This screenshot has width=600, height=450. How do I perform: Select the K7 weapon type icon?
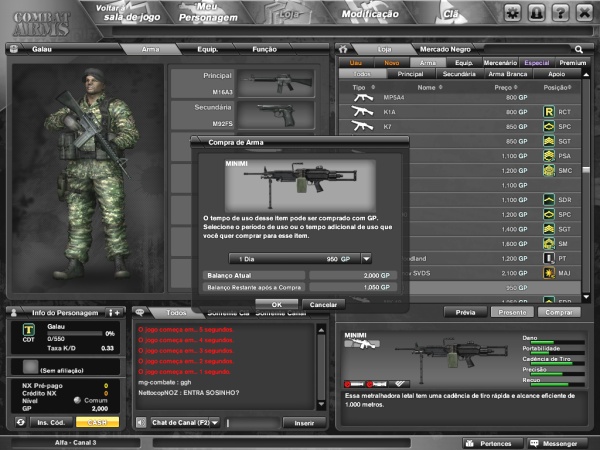click(x=362, y=126)
